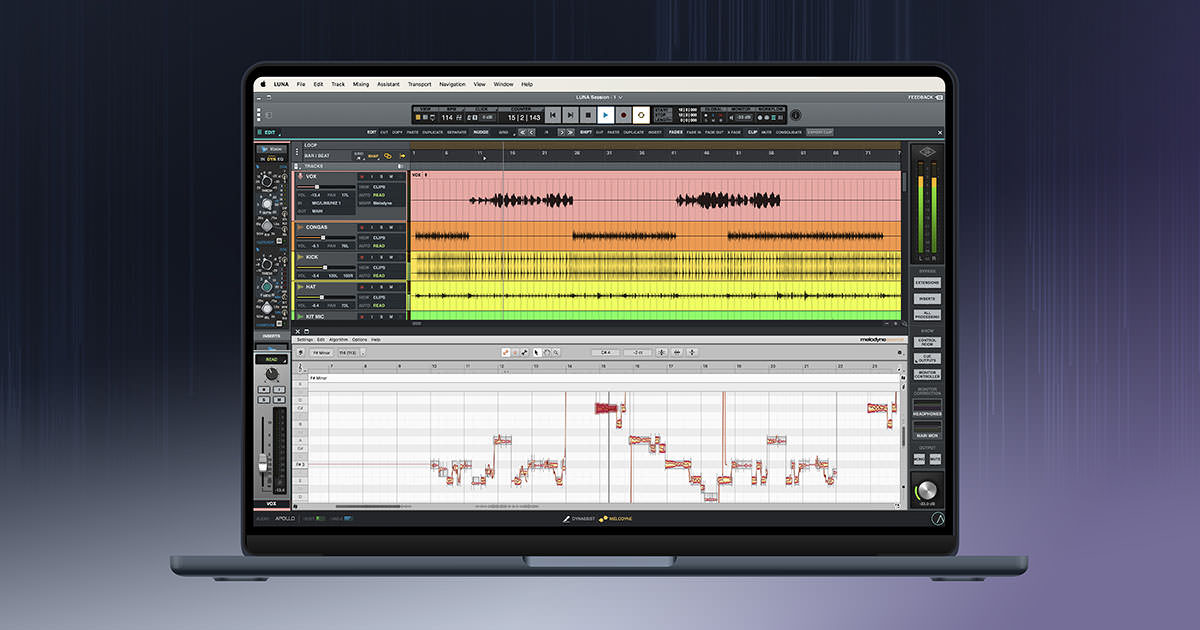Image resolution: width=1200 pixels, height=630 pixels.
Task: Solo the KICK track
Action: [x=380, y=257]
